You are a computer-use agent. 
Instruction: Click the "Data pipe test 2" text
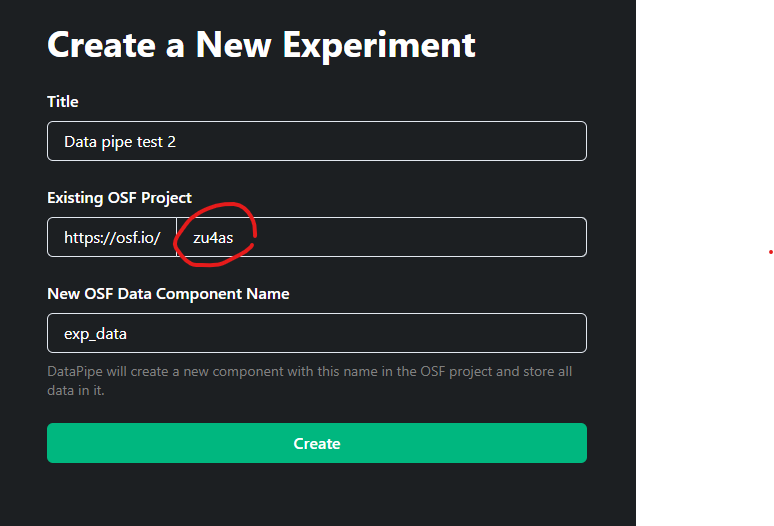tap(120, 142)
